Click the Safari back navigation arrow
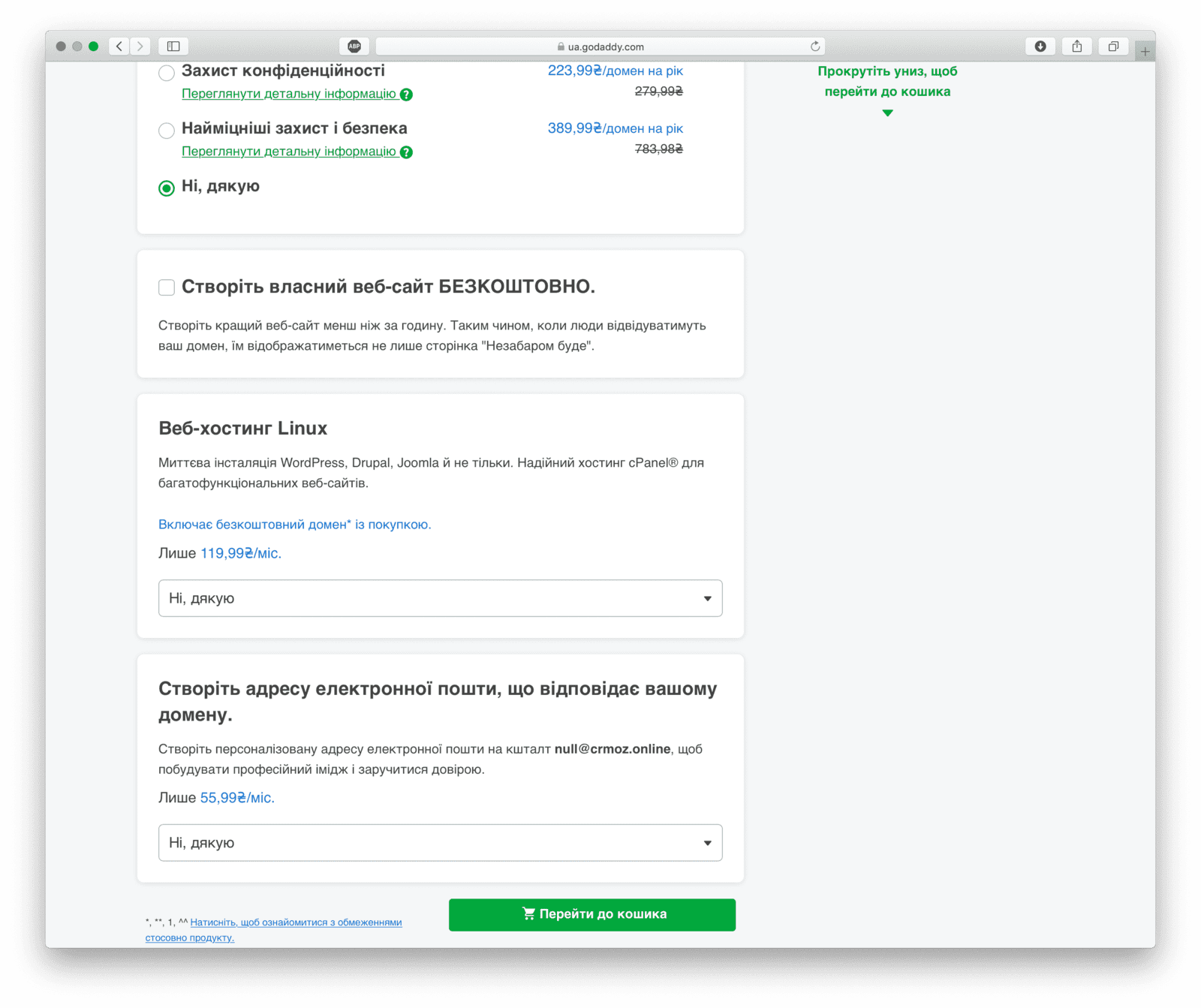This screenshot has height=1008, width=1201. pyautogui.click(x=119, y=47)
